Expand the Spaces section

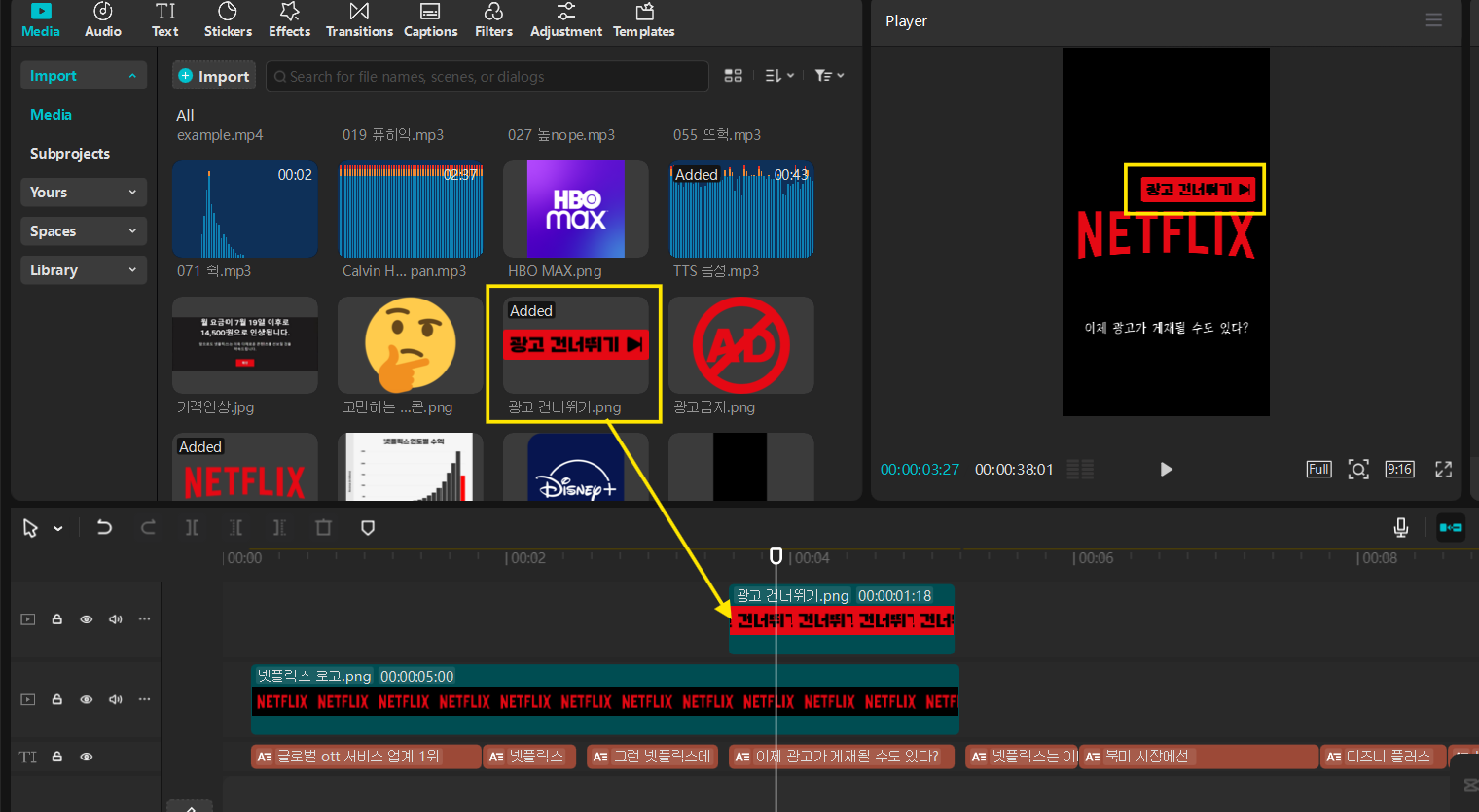pyautogui.click(x=84, y=231)
